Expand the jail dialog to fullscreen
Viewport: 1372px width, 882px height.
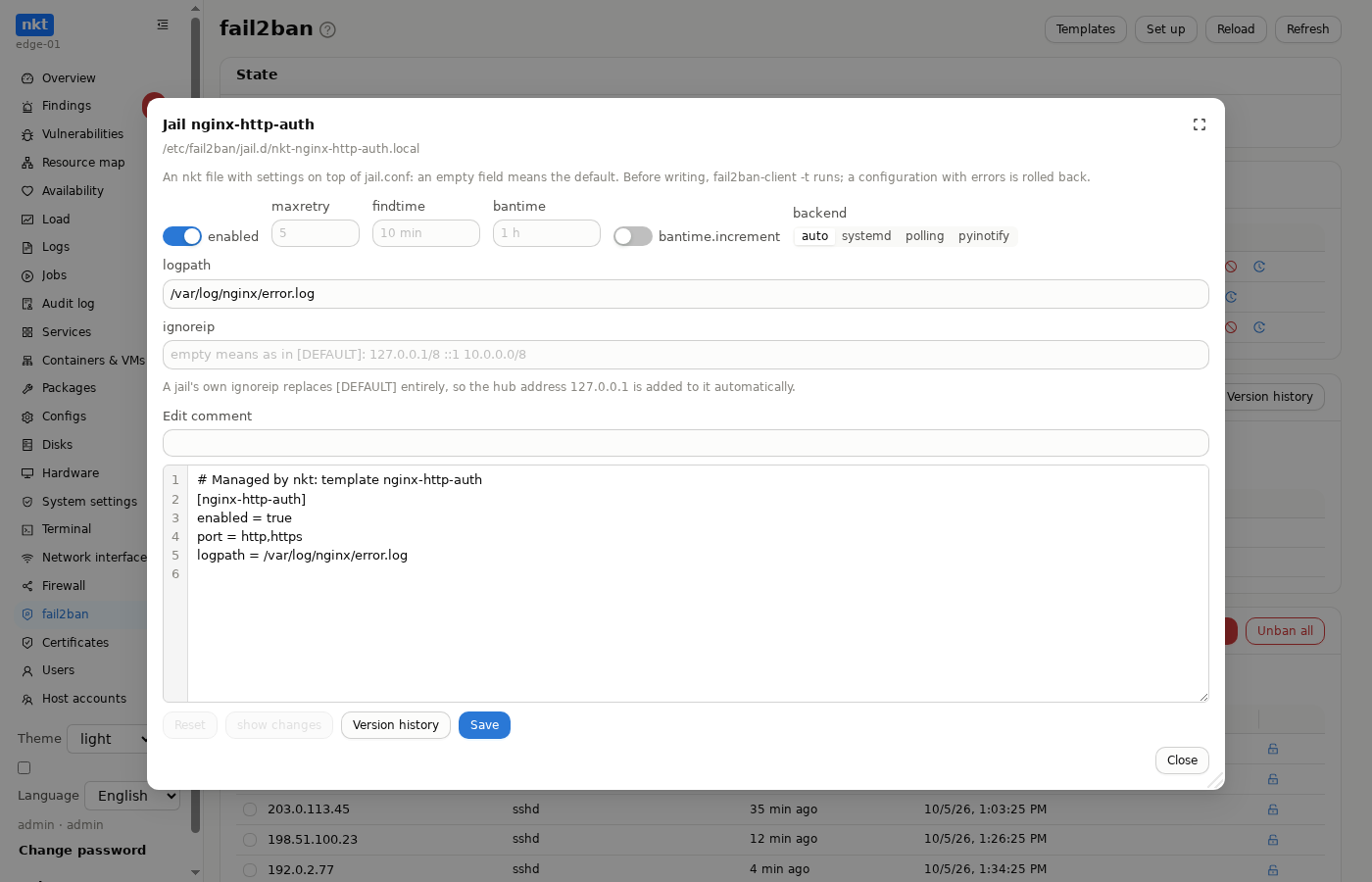[x=1200, y=124]
